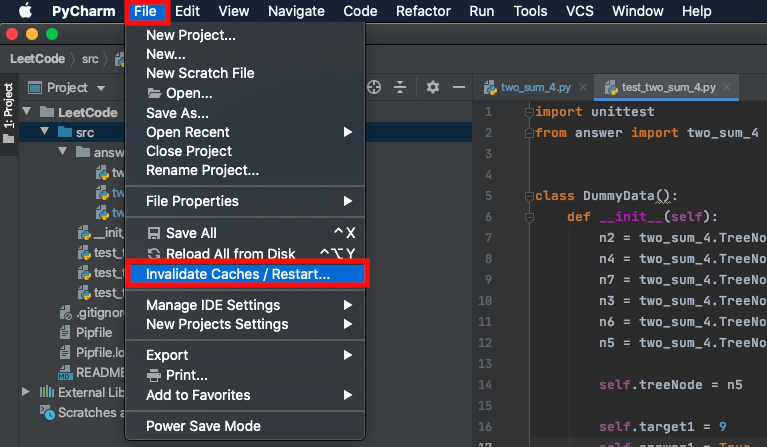767x447 pixels.
Task: Expand Manage IDE Settings submenu
Action: click(x=245, y=305)
